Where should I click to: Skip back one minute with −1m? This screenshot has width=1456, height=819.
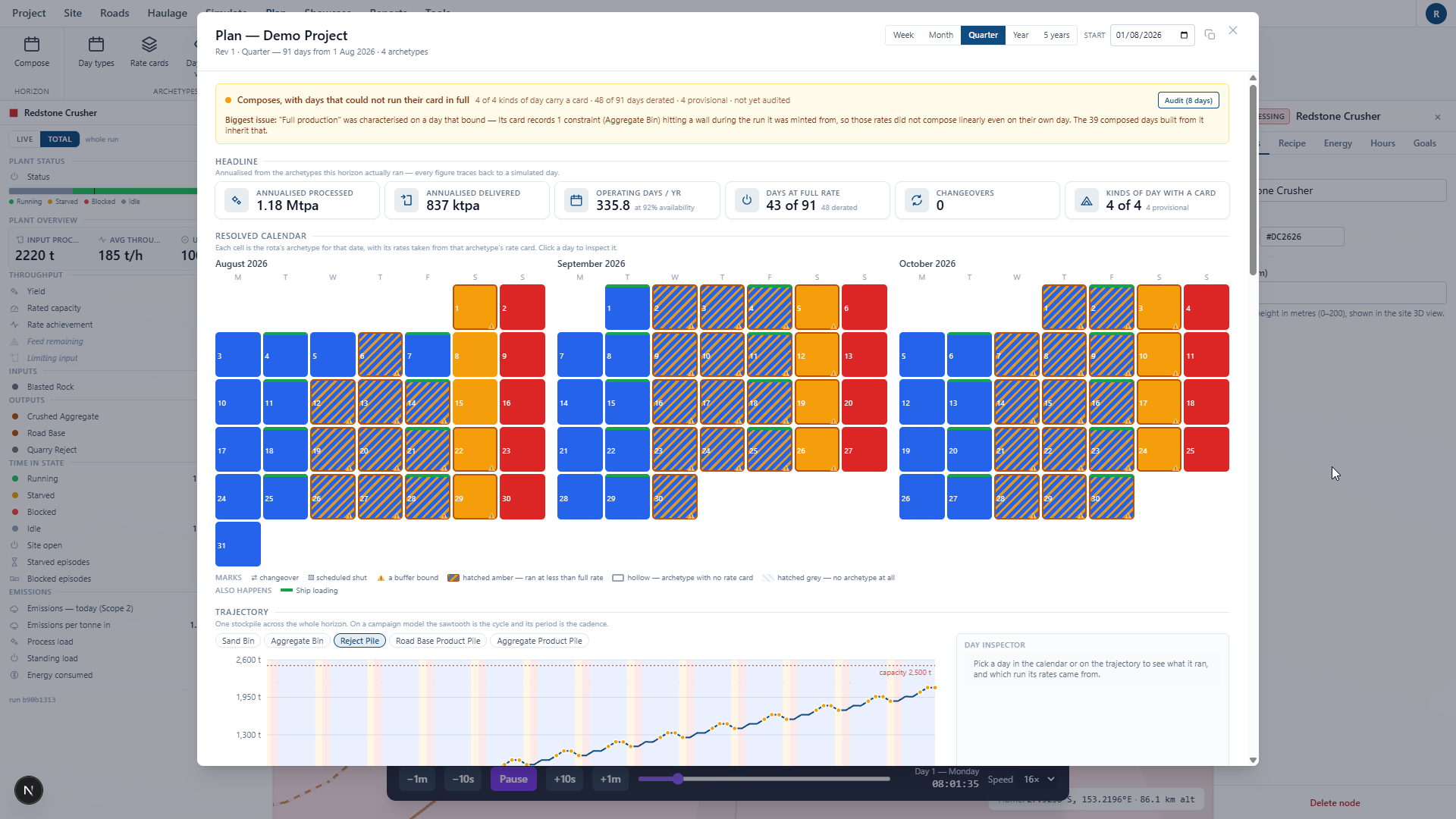pyautogui.click(x=417, y=779)
